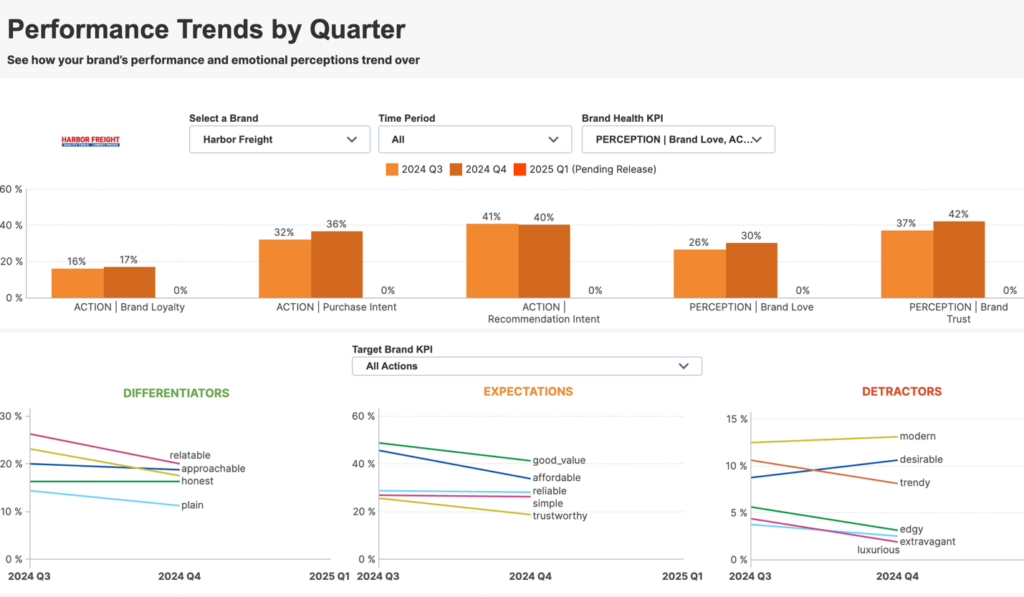Click the 'affordable' line label

point(556,478)
